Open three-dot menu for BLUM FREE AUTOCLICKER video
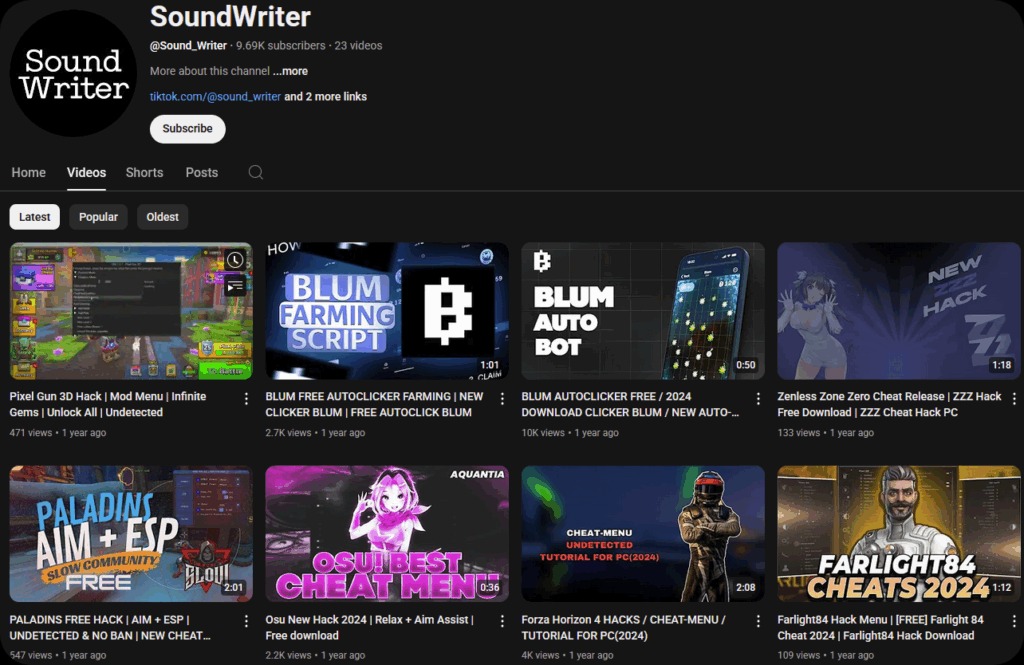This screenshot has width=1024, height=665. [x=503, y=398]
